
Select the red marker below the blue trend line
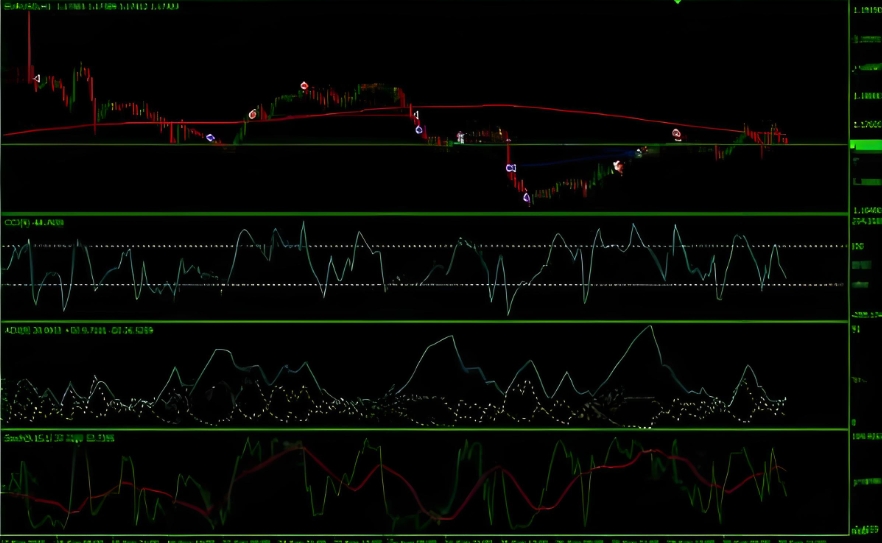point(618,167)
